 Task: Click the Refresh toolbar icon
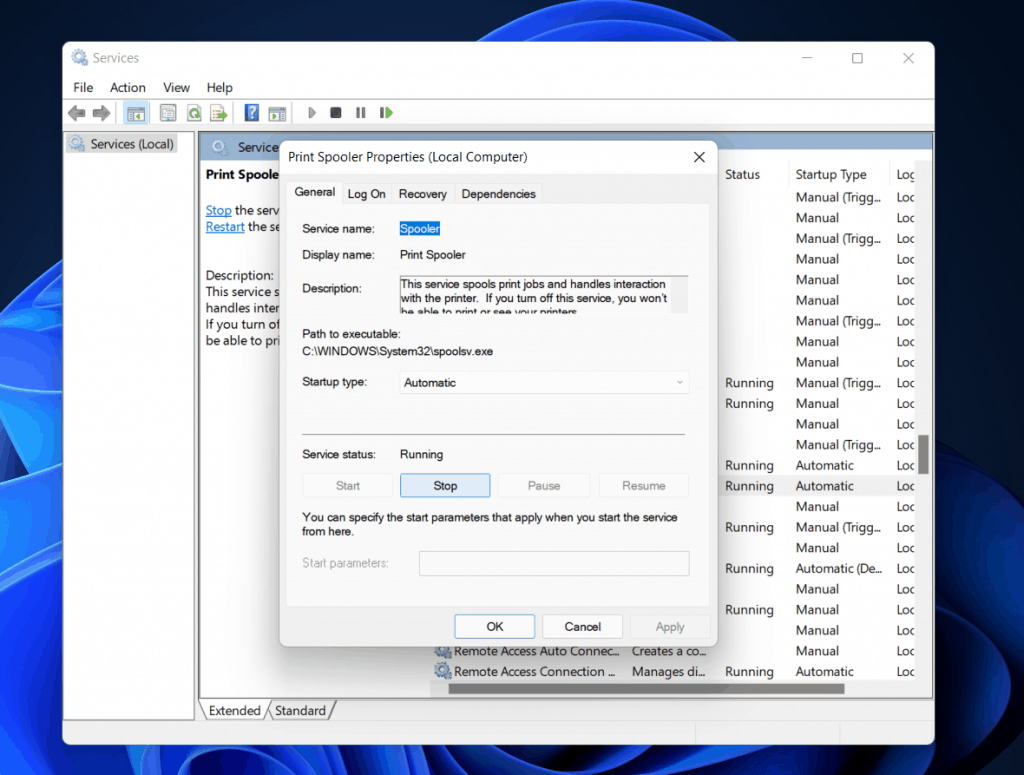coord(193,113)
